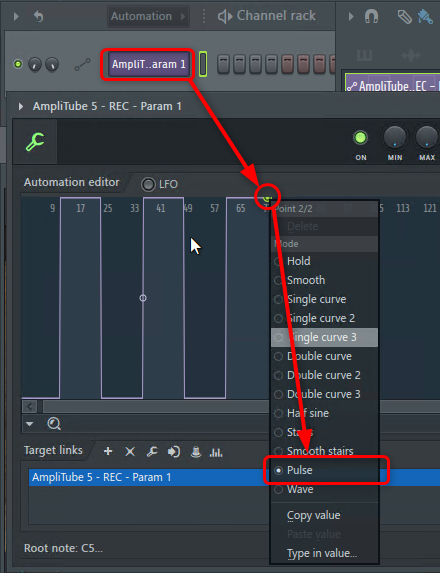Click the green channel select indicator beside AmpliT..aram 1

coord(203,64)
